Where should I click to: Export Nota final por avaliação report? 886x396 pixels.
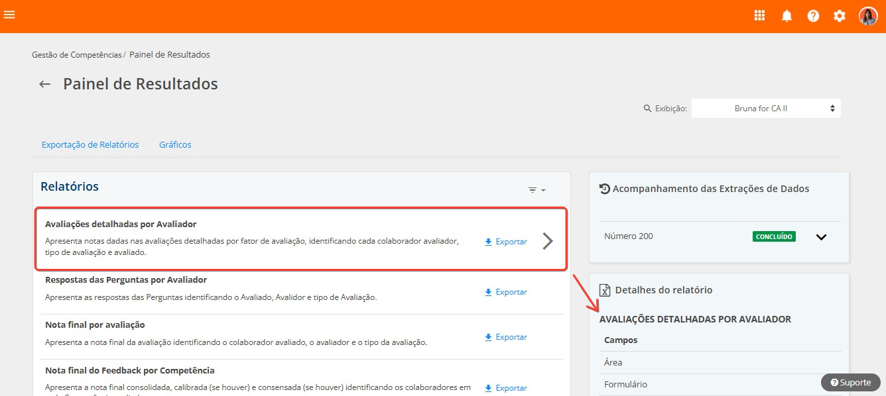tap(506, 337)
